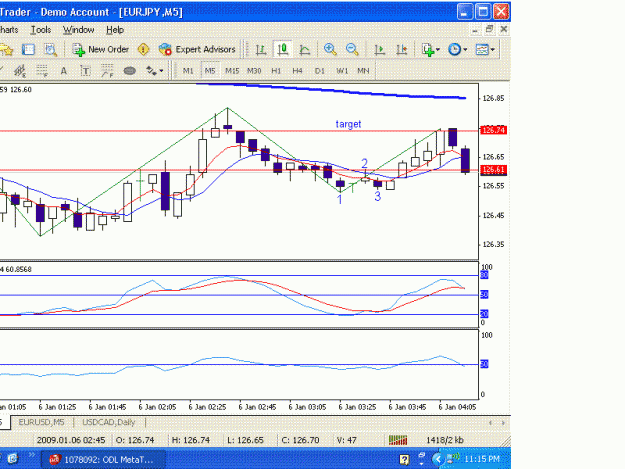Click the status bar value C: 126.70
Viewport: 625px width, 469px height.
[300, 440]
